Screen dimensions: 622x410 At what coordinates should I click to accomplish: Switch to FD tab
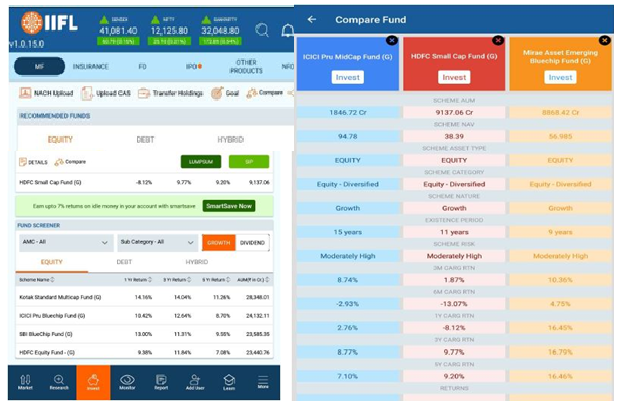[x=142, y=67]
